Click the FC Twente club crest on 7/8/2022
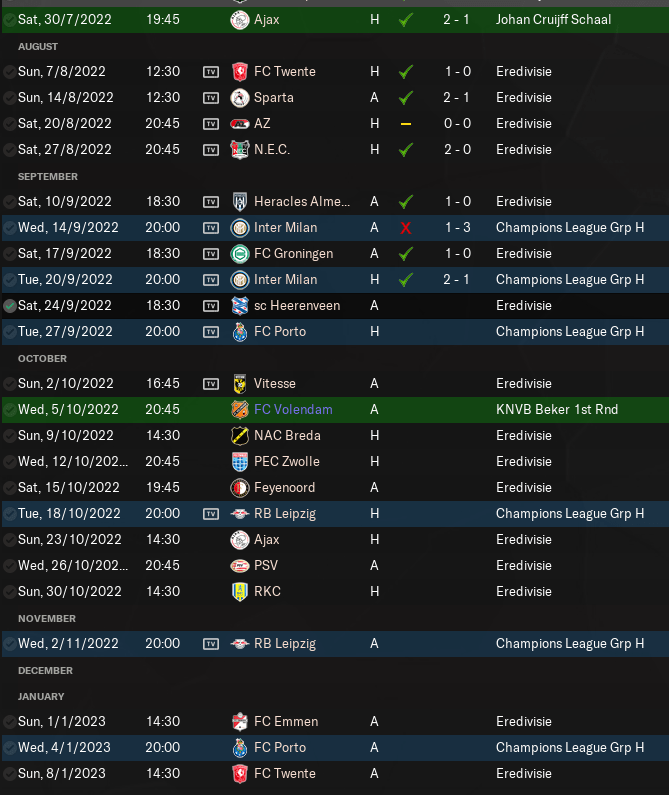669x795 pixels. click(239, 71)
